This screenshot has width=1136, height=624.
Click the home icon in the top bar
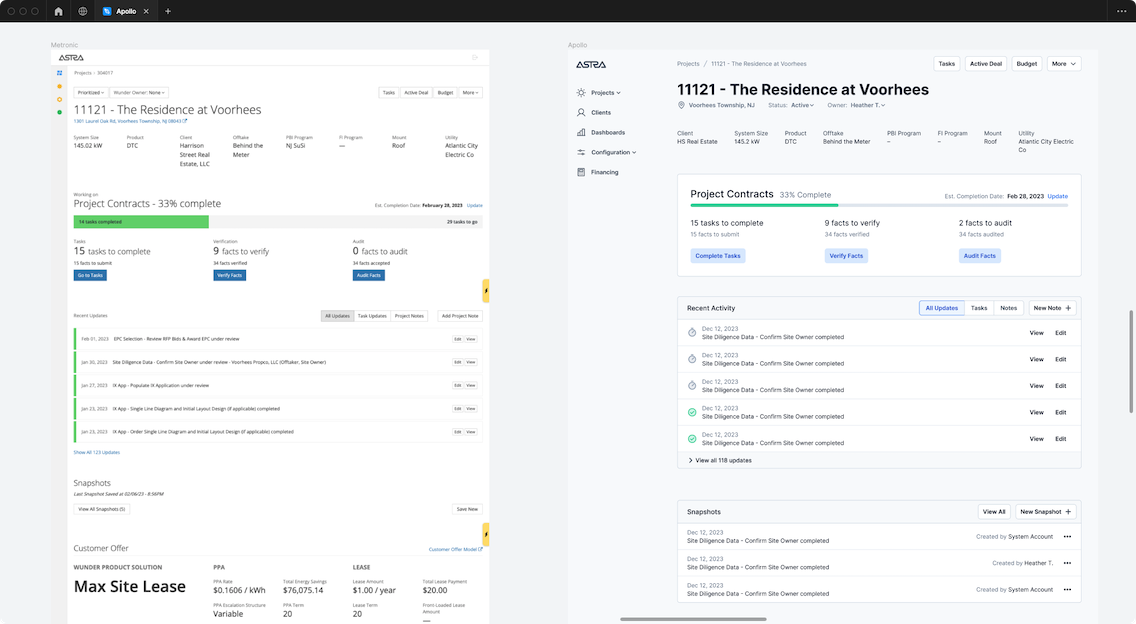[58, 11]
